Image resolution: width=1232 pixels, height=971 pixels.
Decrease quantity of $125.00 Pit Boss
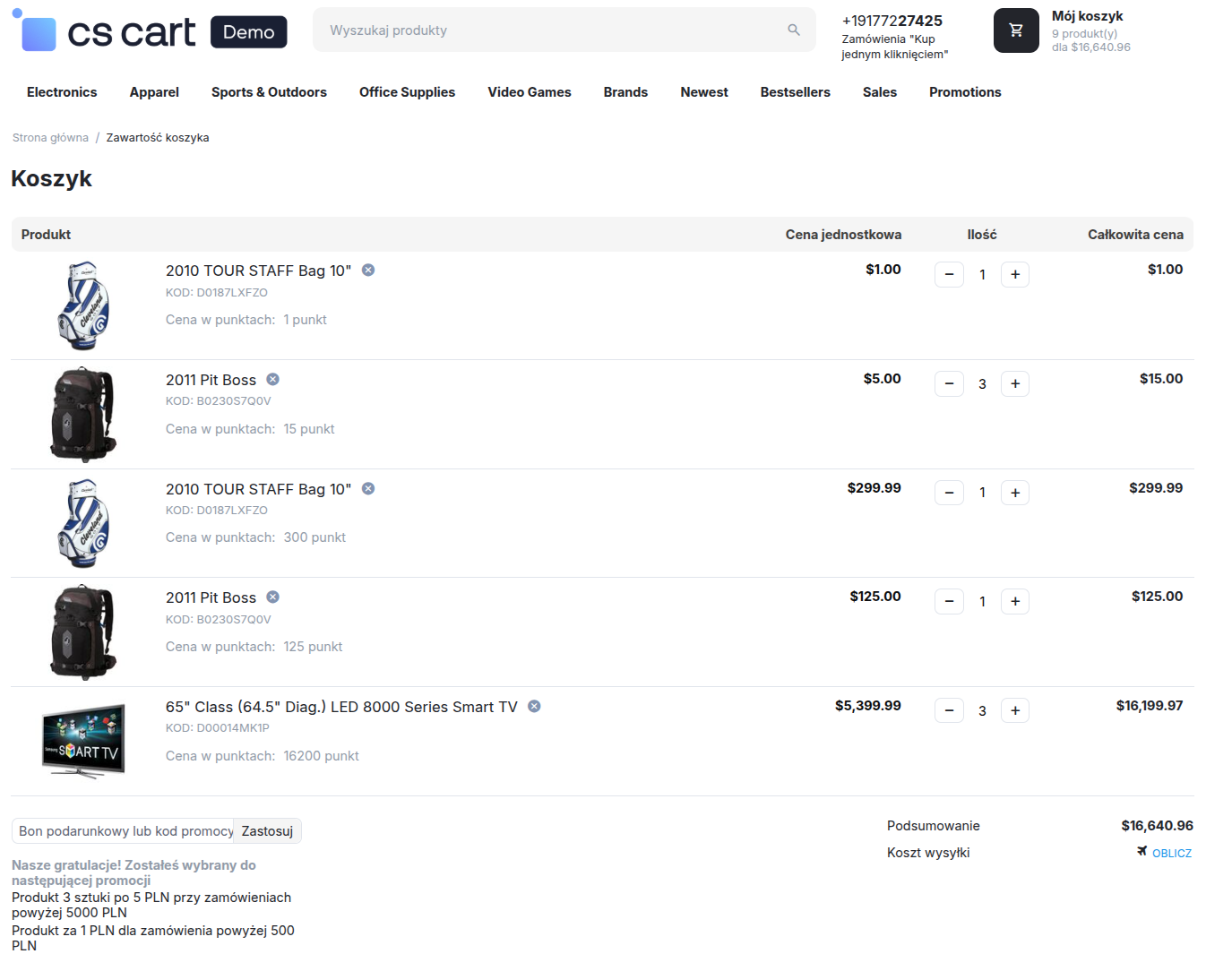949,601
